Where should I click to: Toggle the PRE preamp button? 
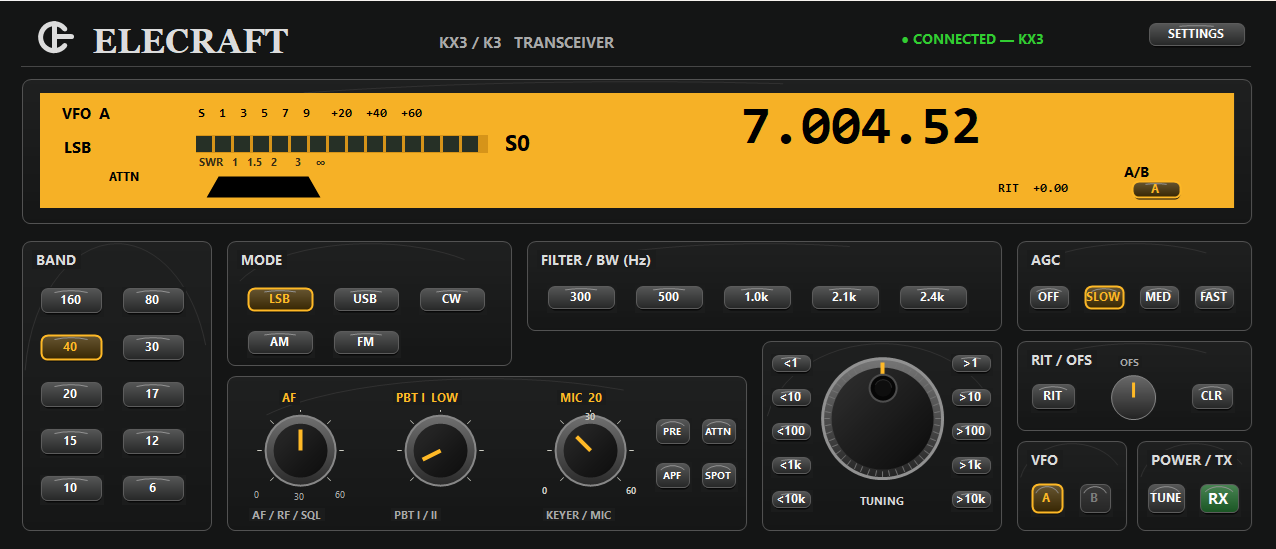(673, 432)
